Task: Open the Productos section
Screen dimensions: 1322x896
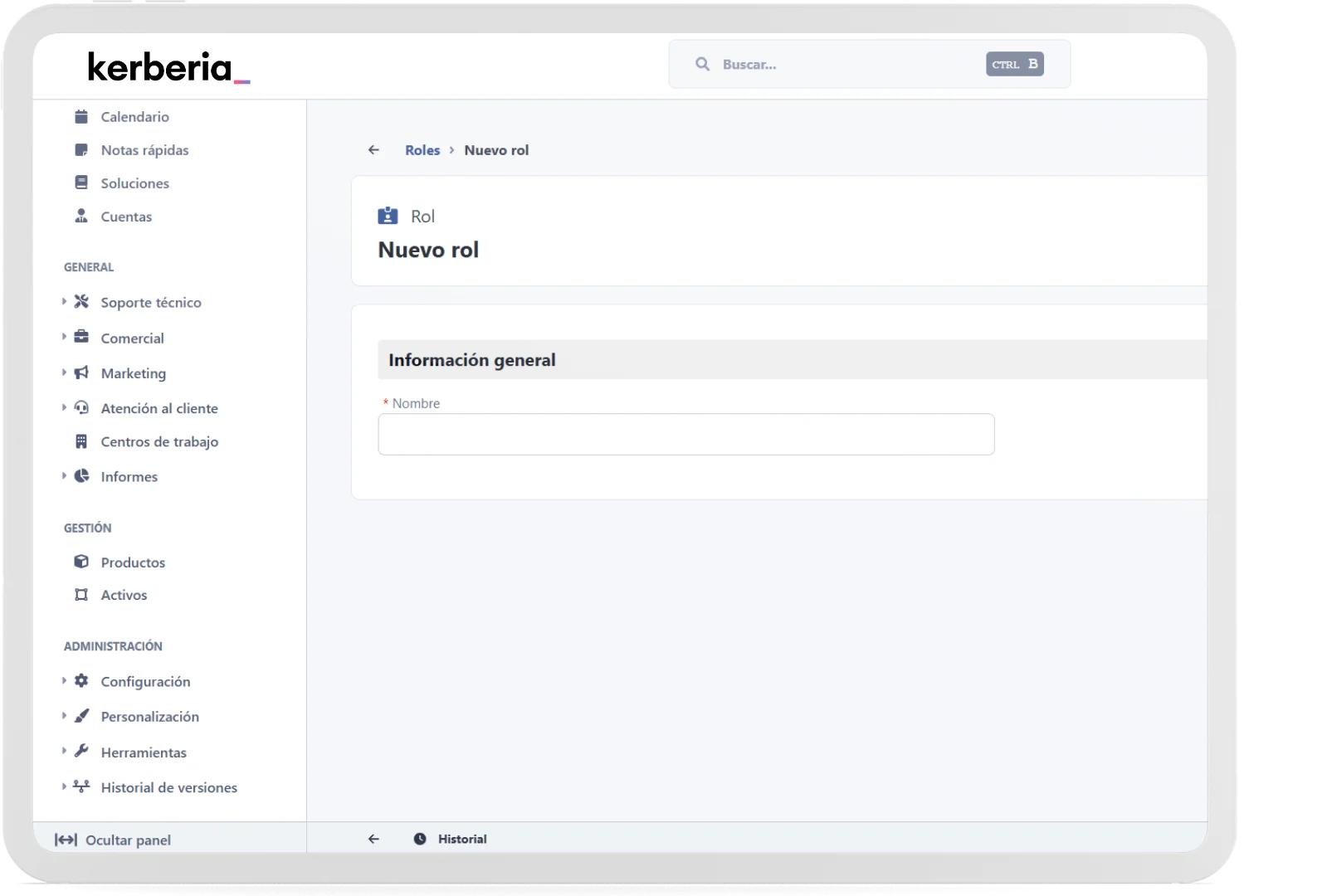Action: [x=133, y=562]
